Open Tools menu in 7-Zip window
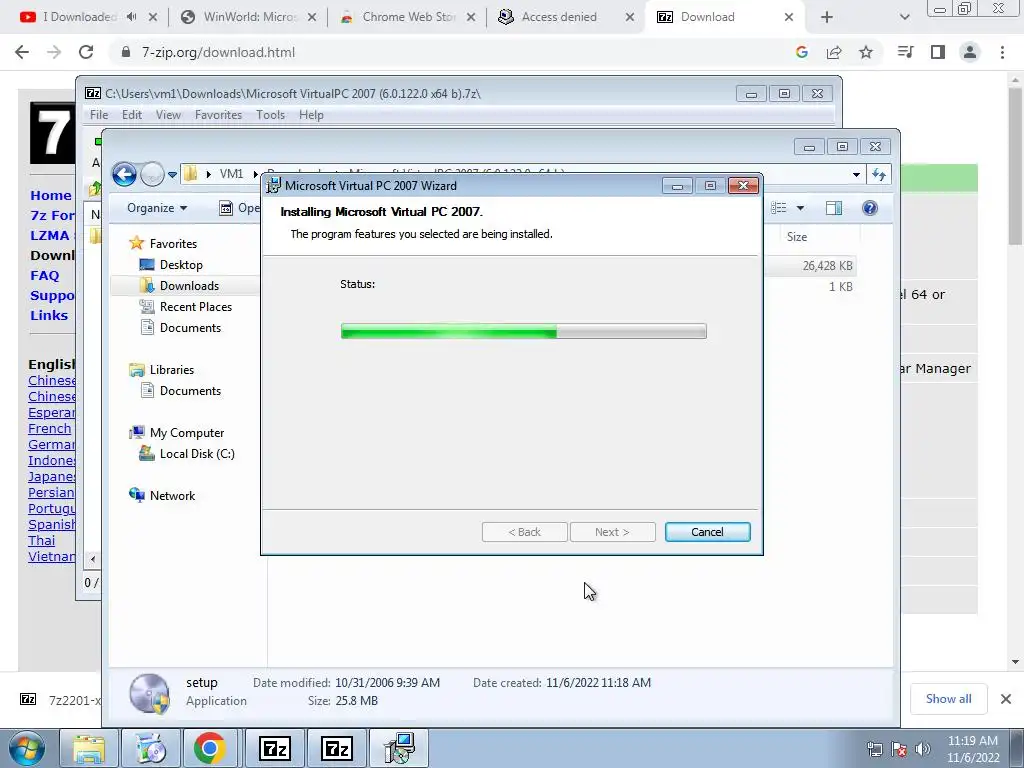Viewport: 1024px width, 768px height. (270, 114)
